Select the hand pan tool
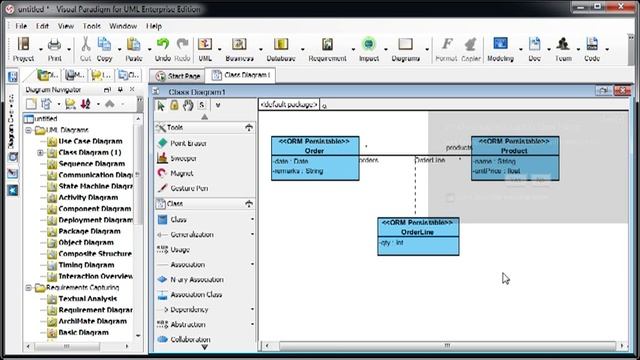The width and height of the screenshot is (640, 360). tap(188, 105)
